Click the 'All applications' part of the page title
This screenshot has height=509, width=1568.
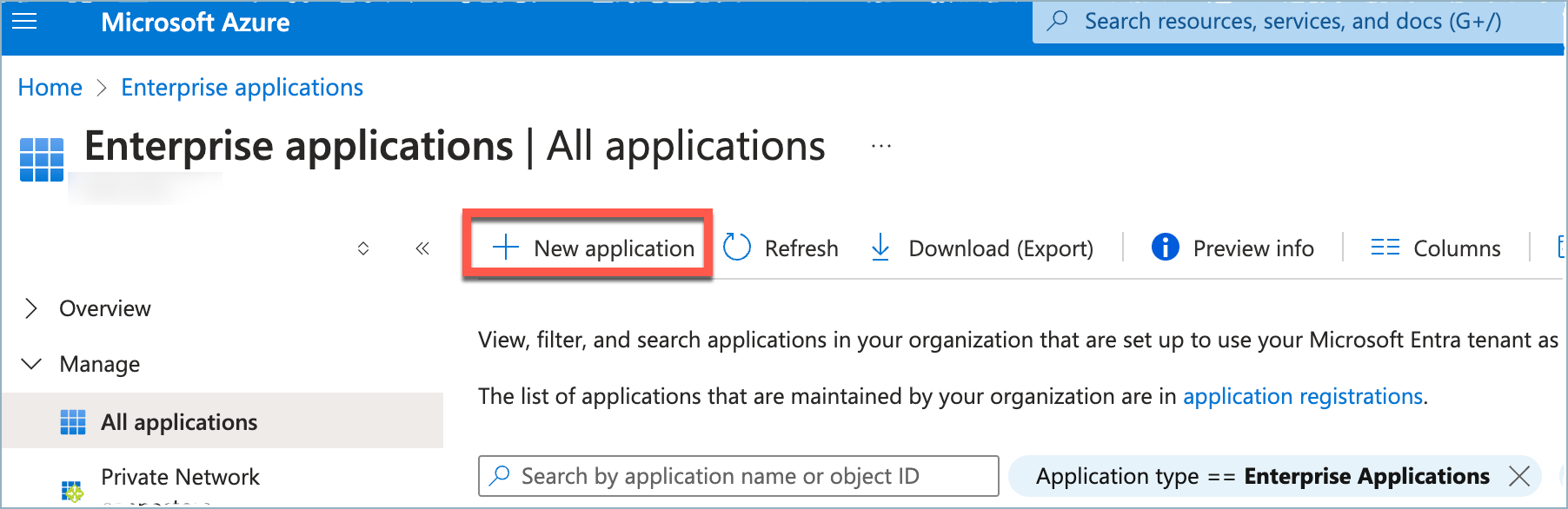[x=686, y=146]
